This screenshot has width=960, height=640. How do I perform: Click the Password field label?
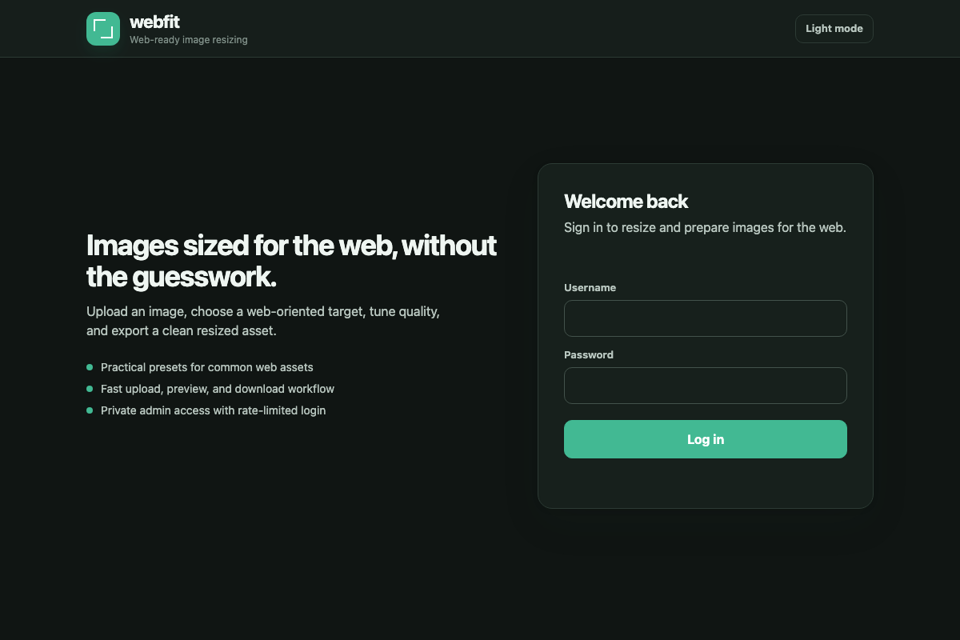588,355
